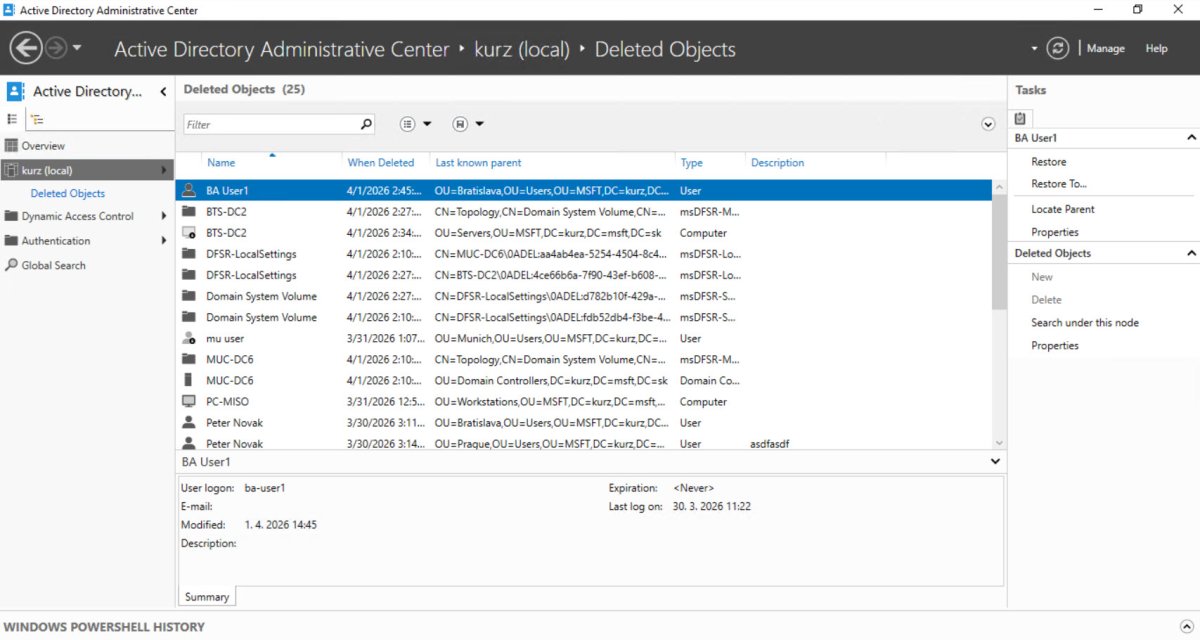Image resolution: width=1200 pixels, height=640 pixels.
Task: Refresh the Deleted Objects view
Action: [x=1057, y=48]
